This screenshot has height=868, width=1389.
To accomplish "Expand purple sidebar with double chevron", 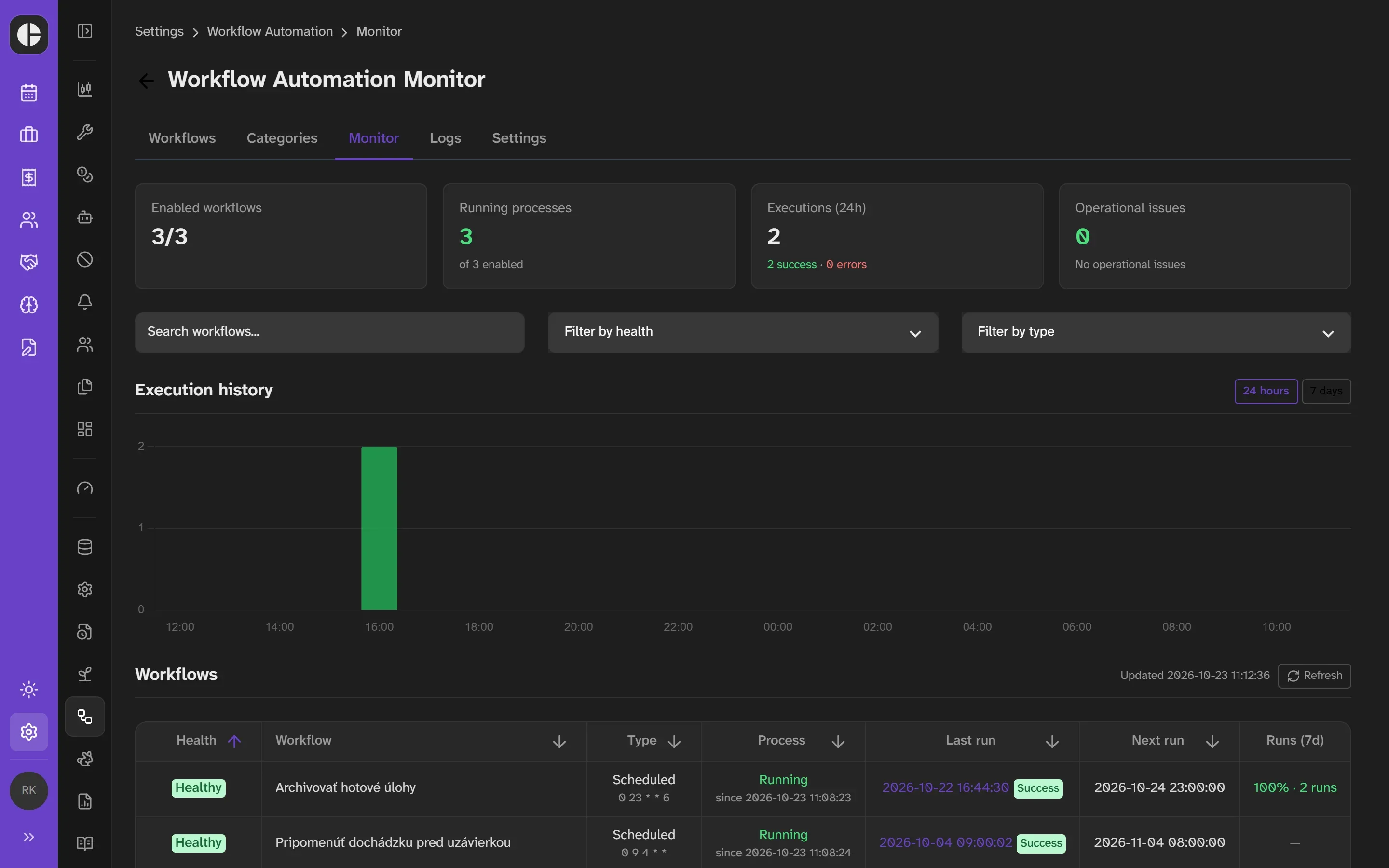I will click(x=29, y=837).
